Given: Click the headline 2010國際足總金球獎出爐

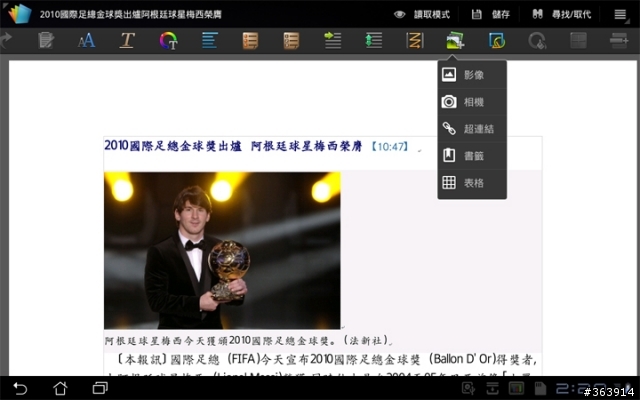Looking at the screenshot, I should (173, 146).
